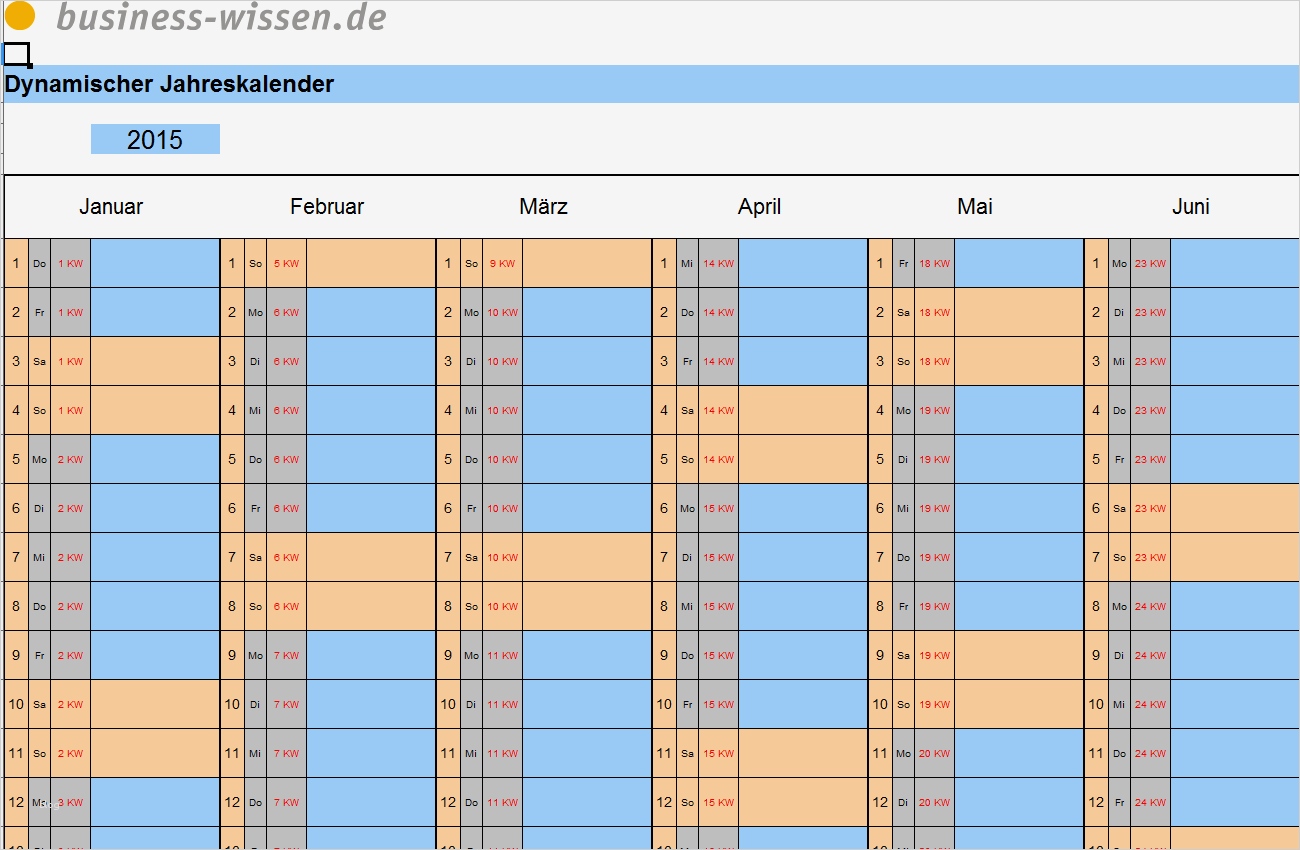This screenshot has width=1300, height=850.
Task: Click the 7 KW label on February 10
Action: [x=286, y=704]
